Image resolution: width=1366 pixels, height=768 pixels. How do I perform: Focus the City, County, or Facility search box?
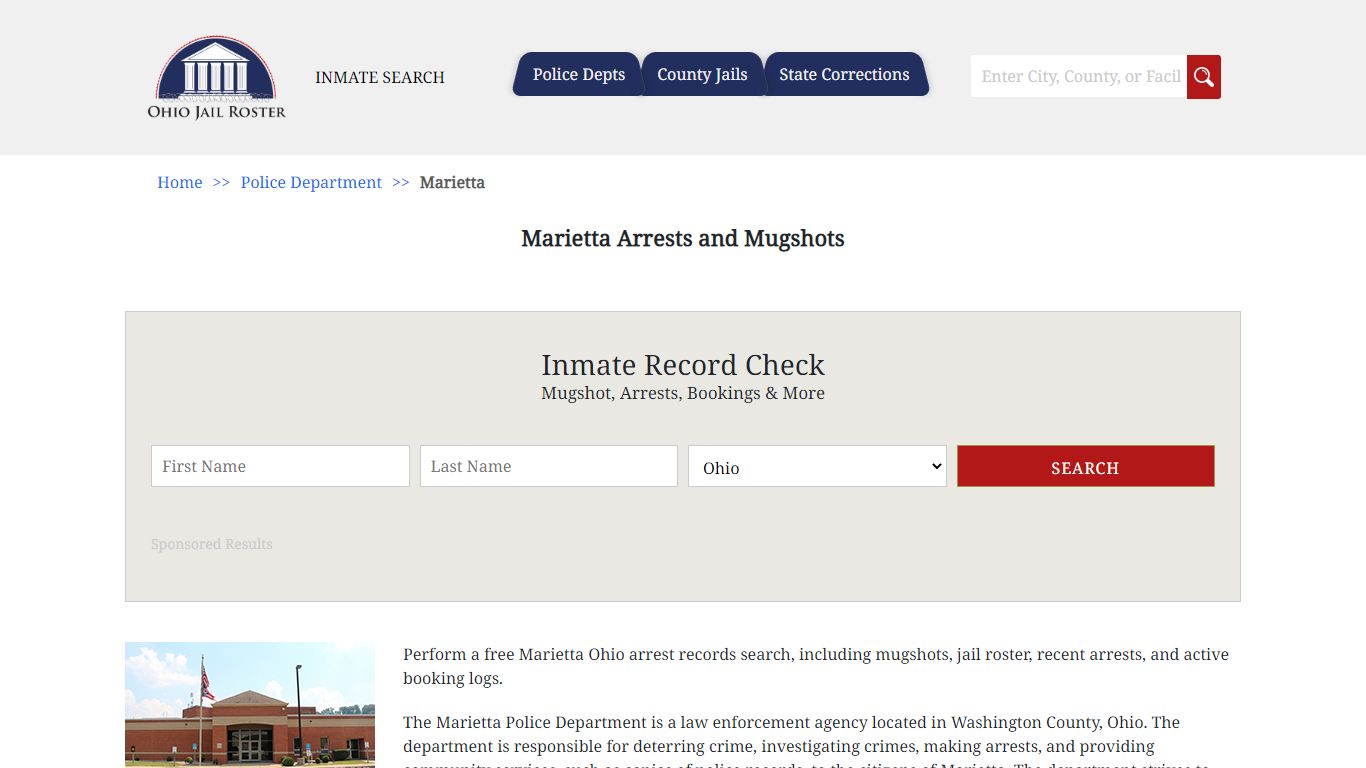pos(1079,77)
